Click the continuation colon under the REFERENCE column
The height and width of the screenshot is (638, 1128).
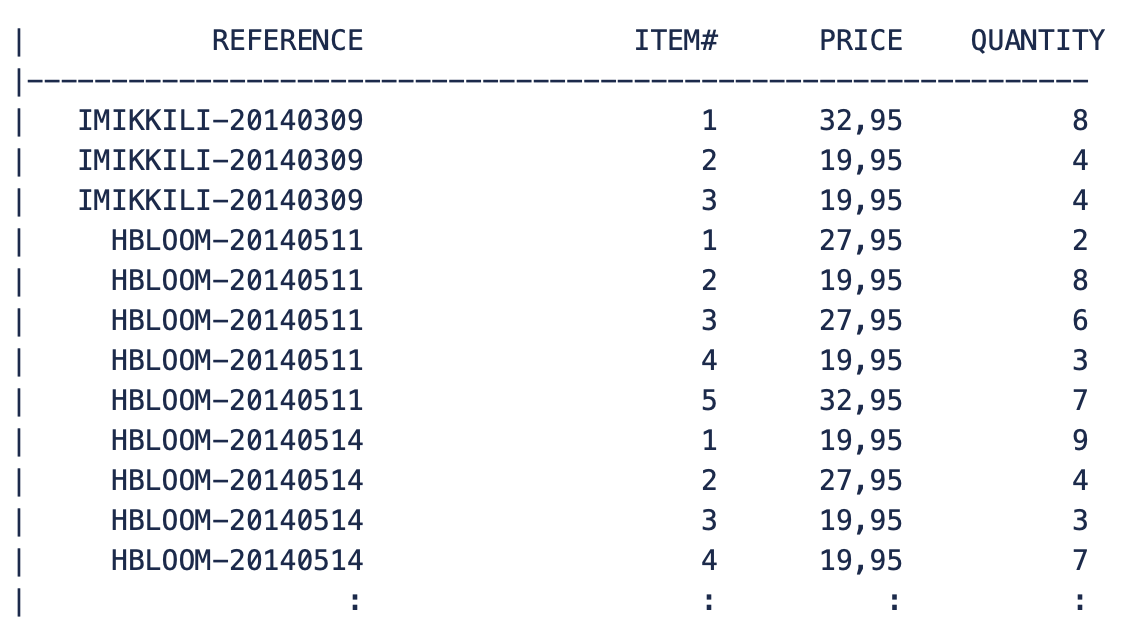point(354,602)
